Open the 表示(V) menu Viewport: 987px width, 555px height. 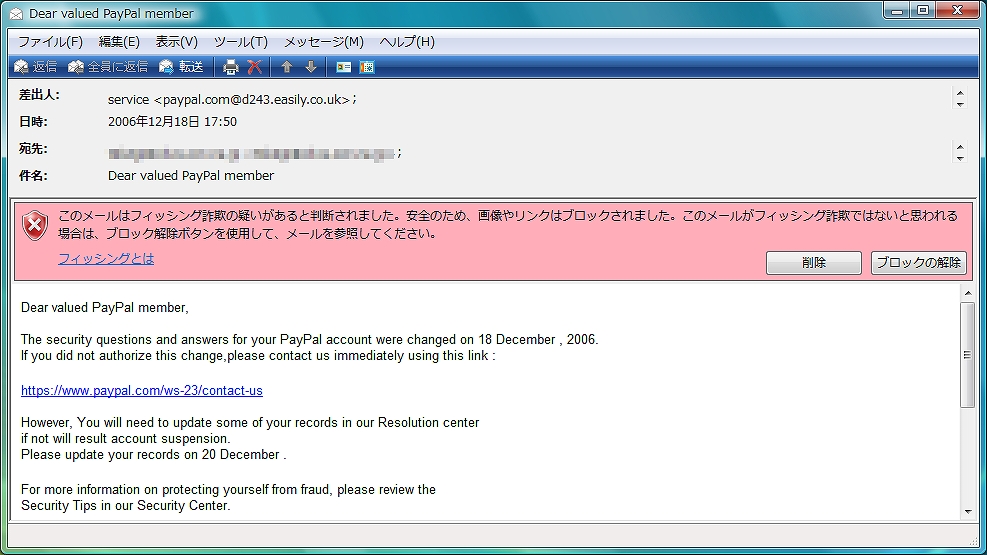(x=176, y=42)
